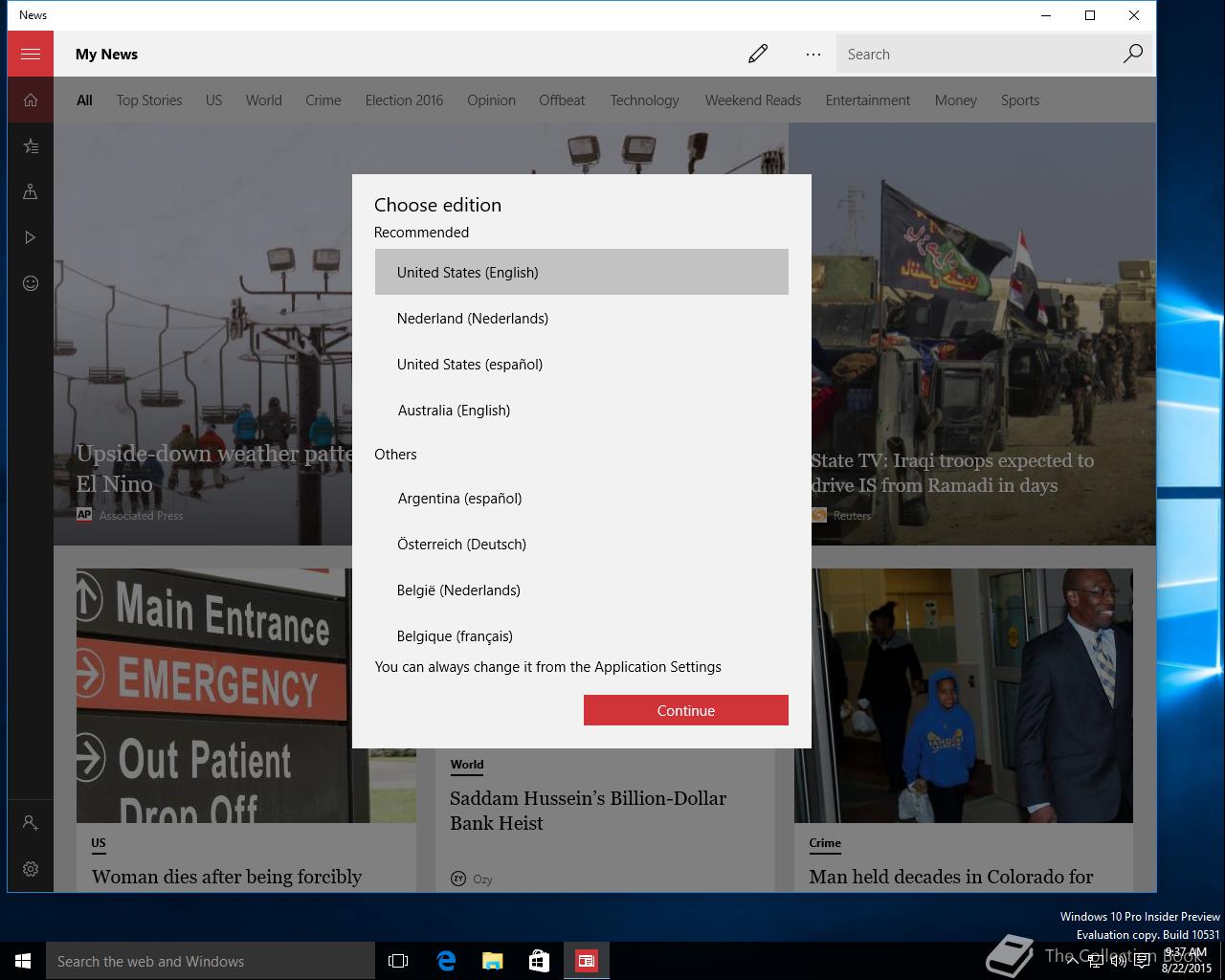
Task: Open Man held decades in Colorado story
Action: [x=950, y=877]
